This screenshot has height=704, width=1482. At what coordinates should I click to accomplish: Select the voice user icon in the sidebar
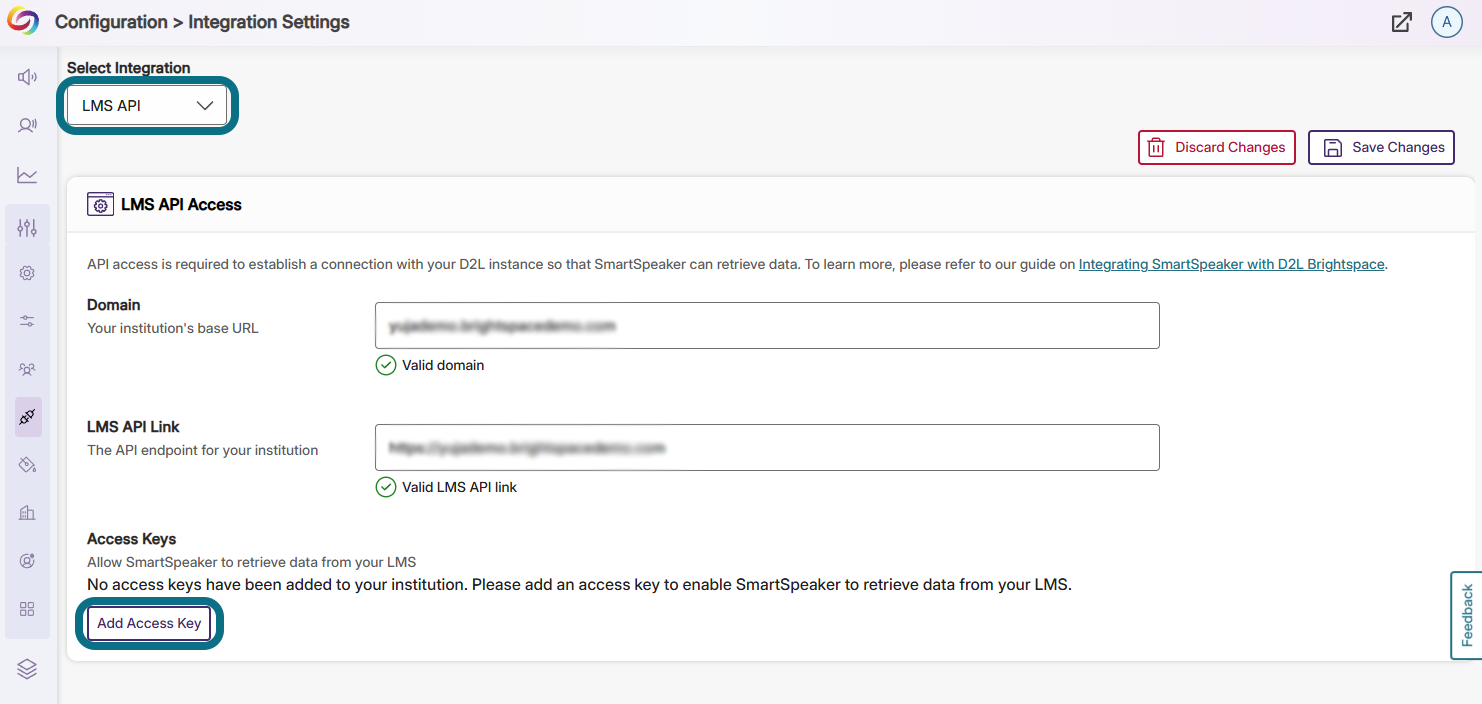coord(27,125)
